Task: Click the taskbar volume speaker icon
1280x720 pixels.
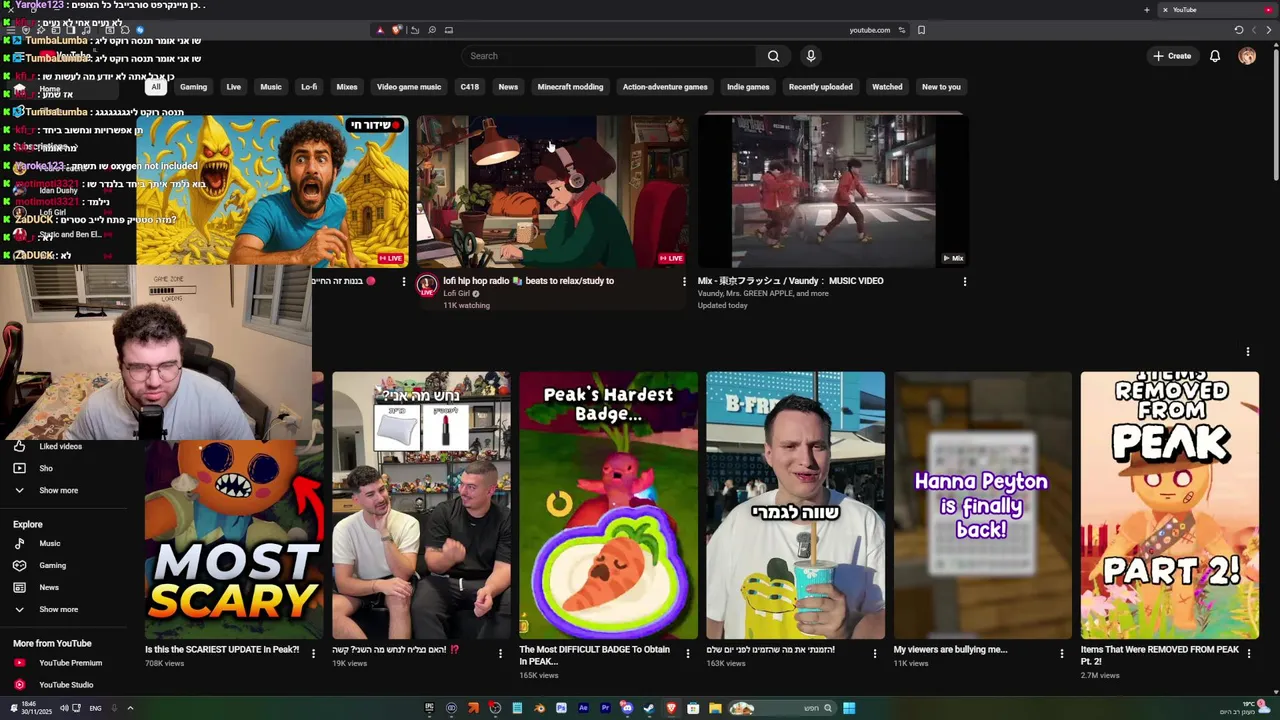Action: [63, 708]
